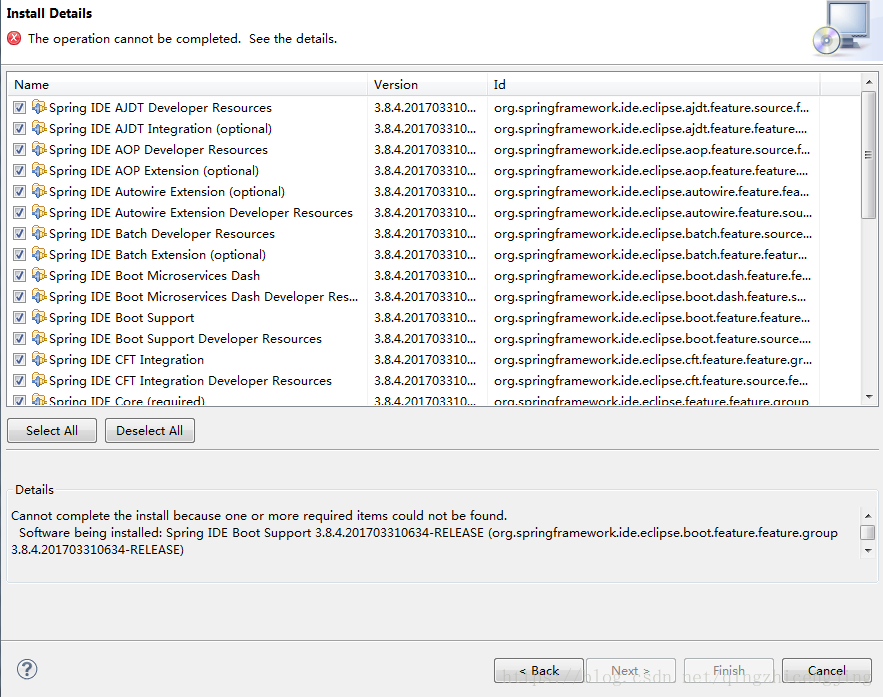This screenshot has width=883, height=697.
Task: Click the down arrow of the feature list scrollbar
Action: point(869,397)
